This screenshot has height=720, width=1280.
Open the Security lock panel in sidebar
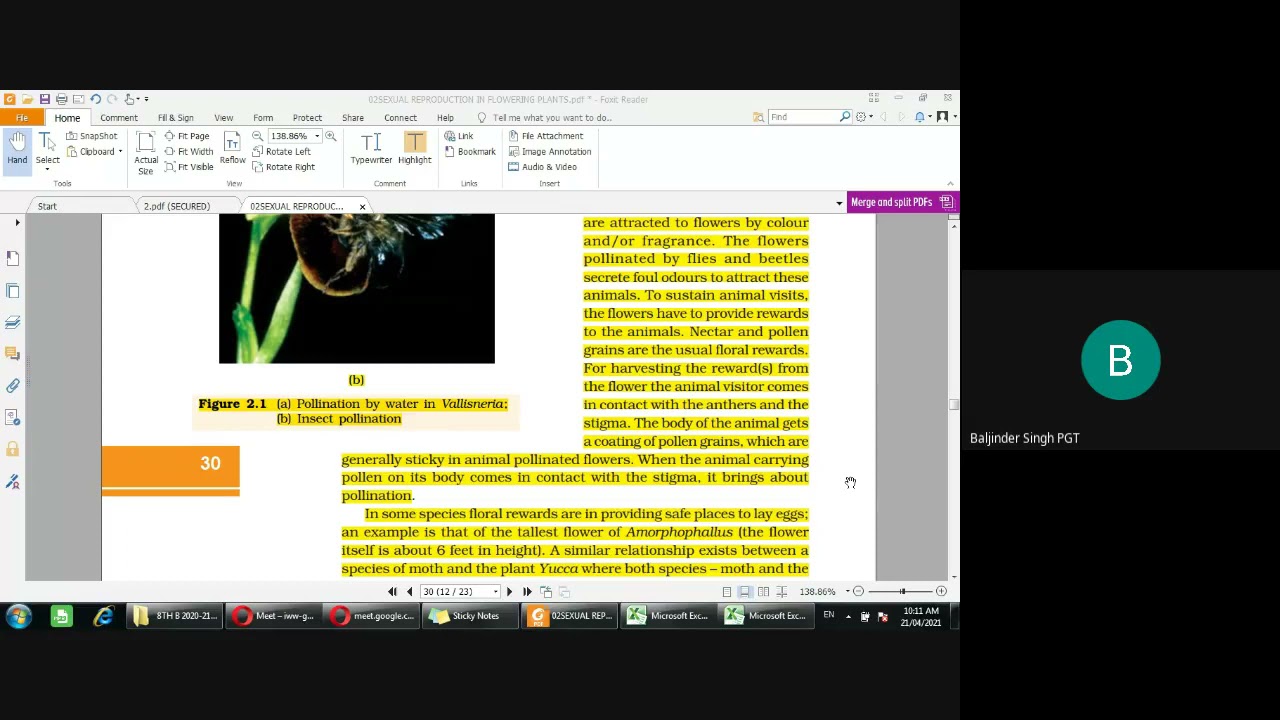coord(13,449)
